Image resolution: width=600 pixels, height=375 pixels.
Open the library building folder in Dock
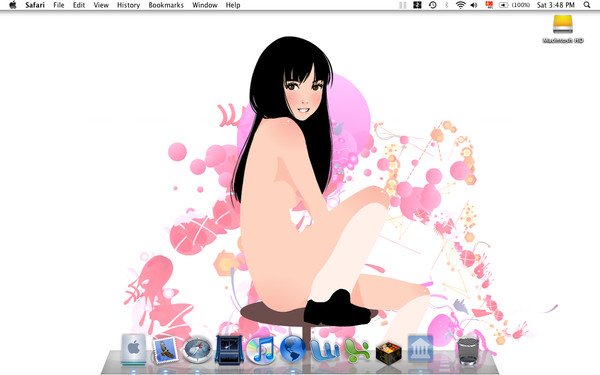420,349
